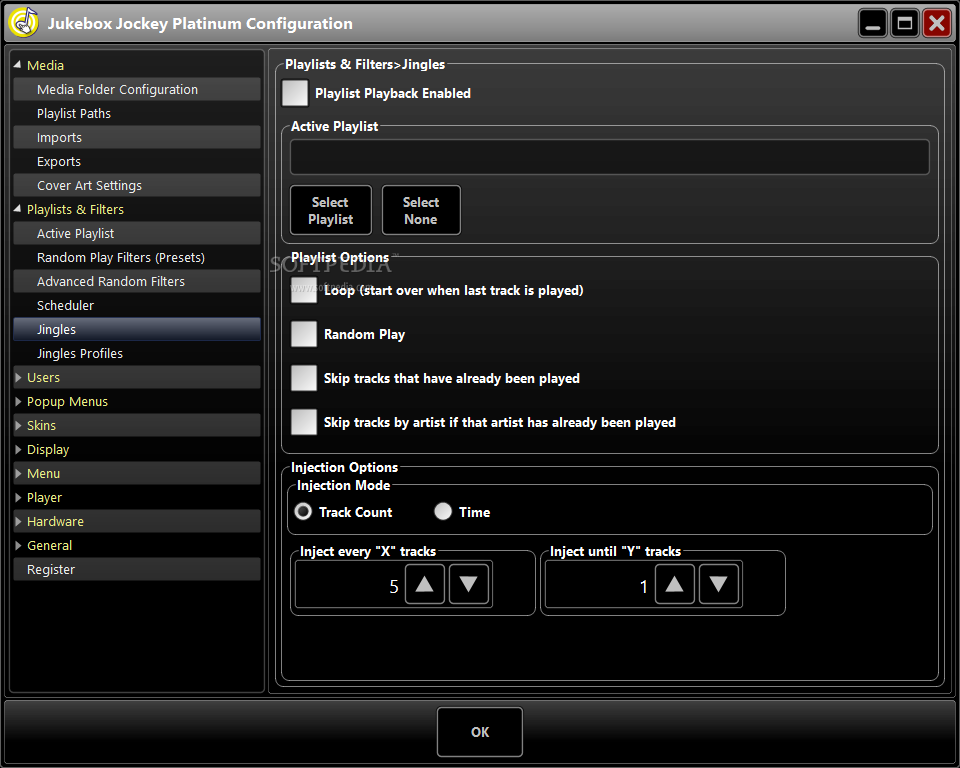Click the Select None button
The height and width of the screenshot is (768, 960).
[x=421, y=210]
